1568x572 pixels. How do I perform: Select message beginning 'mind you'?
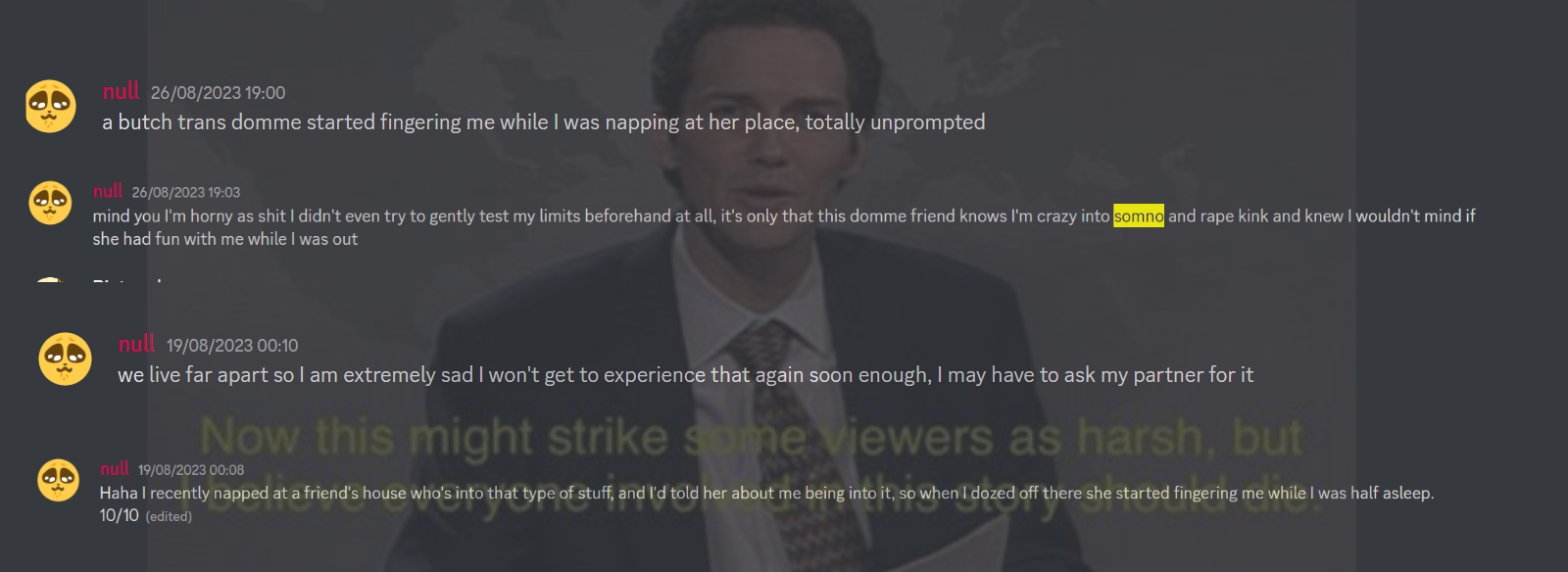point(784,227)
